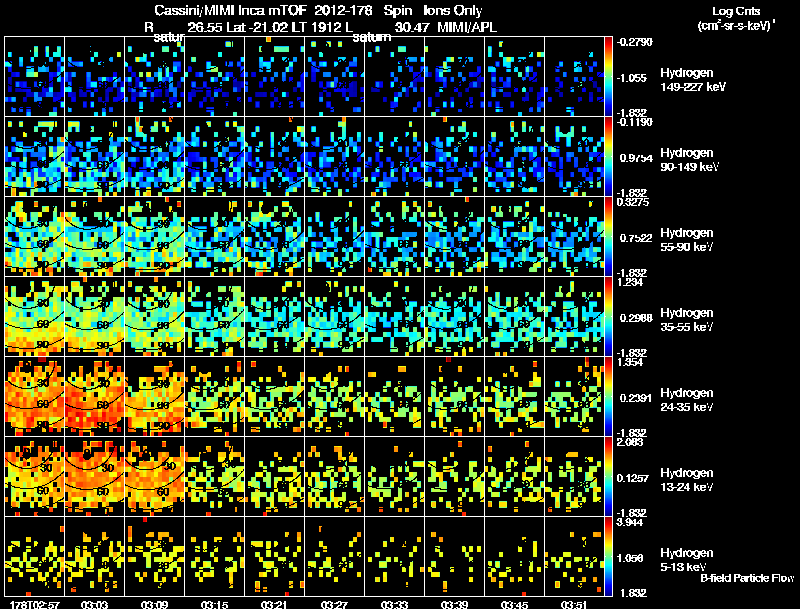The height and width of the screenshot is (609, 800).
Task: Click the 2012-178 date in title
Action: (344, 10)
